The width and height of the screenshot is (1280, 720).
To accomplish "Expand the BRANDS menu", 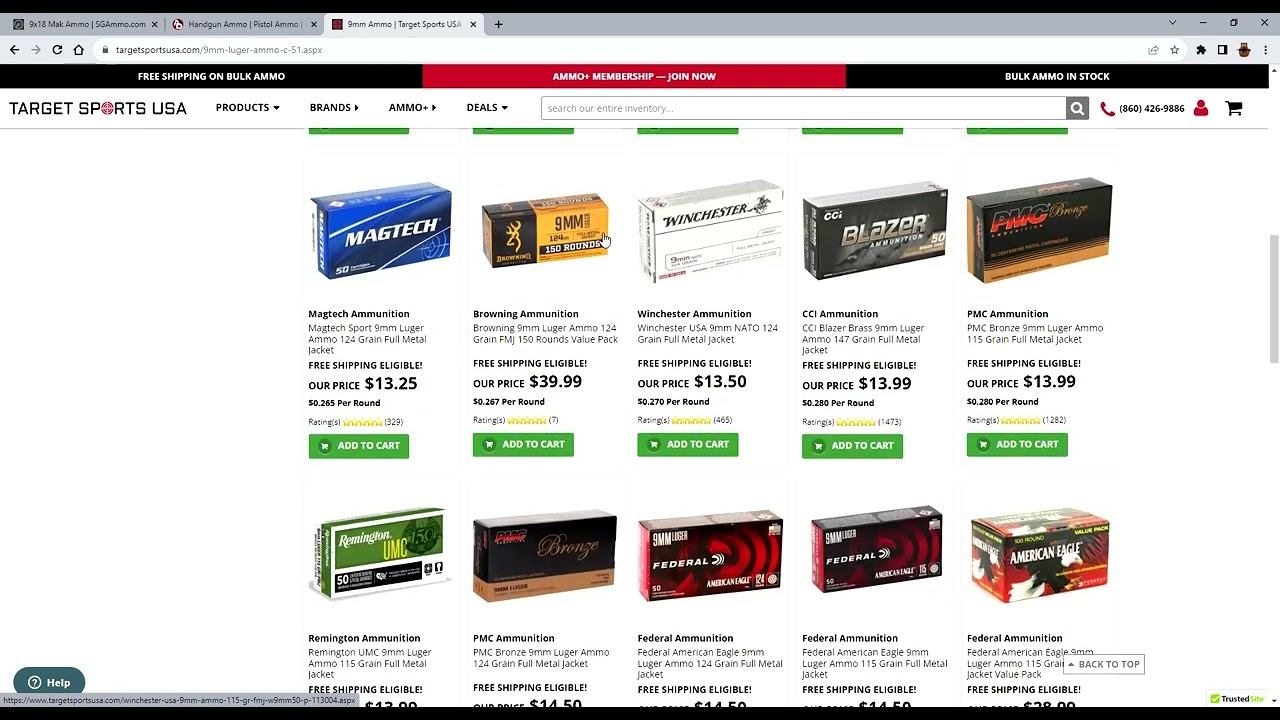I will click(334, 108).
